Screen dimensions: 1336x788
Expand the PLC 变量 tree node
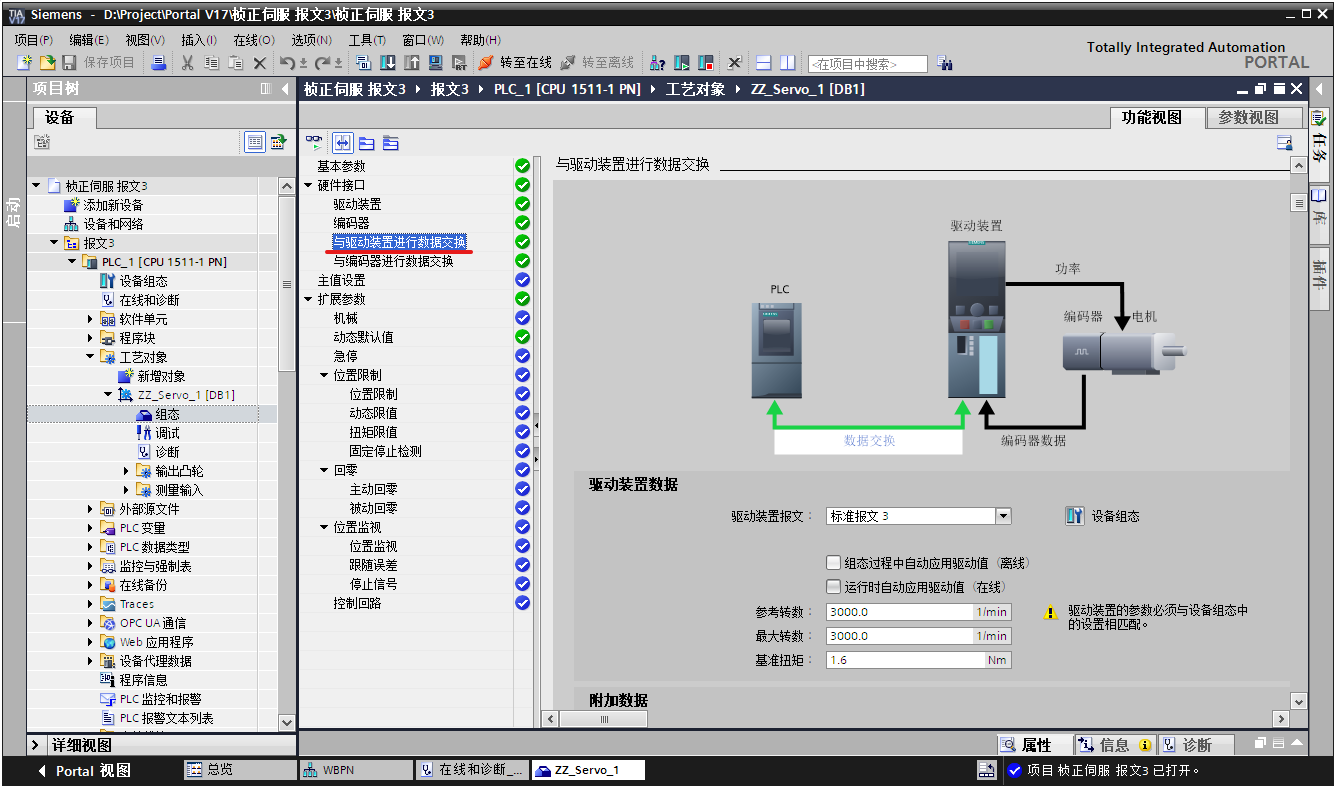(x=90, y=528)
